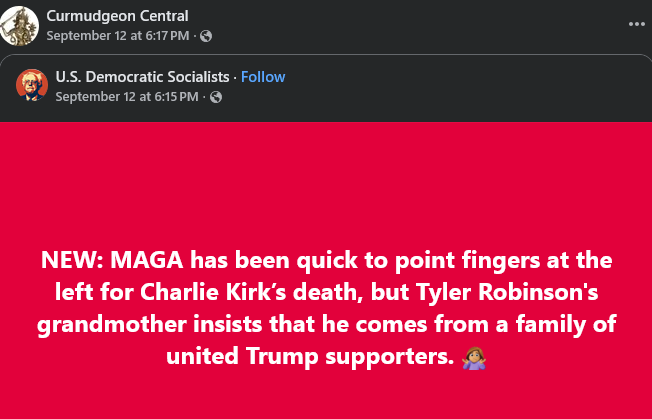This screenshot has height=419, width=652.
Task: Click the Curmudgeon Central page name
Action: click(x=117, y=16)
